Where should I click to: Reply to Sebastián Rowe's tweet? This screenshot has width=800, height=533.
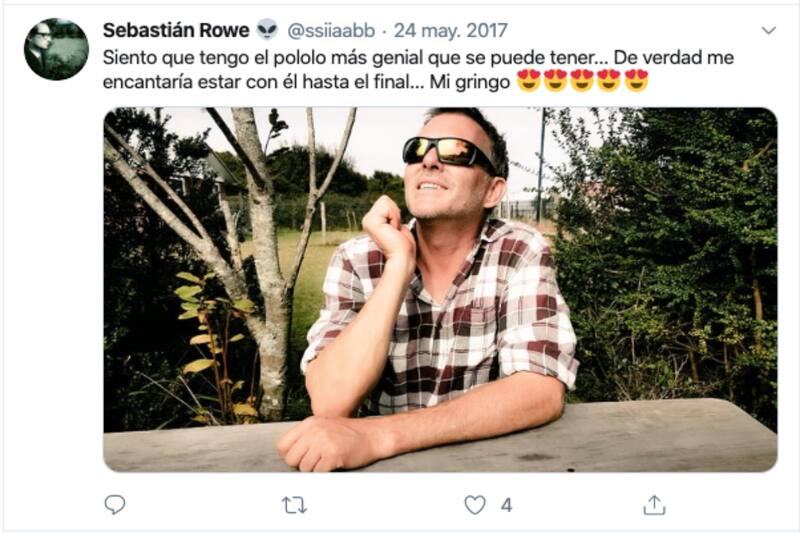point(115,505)
